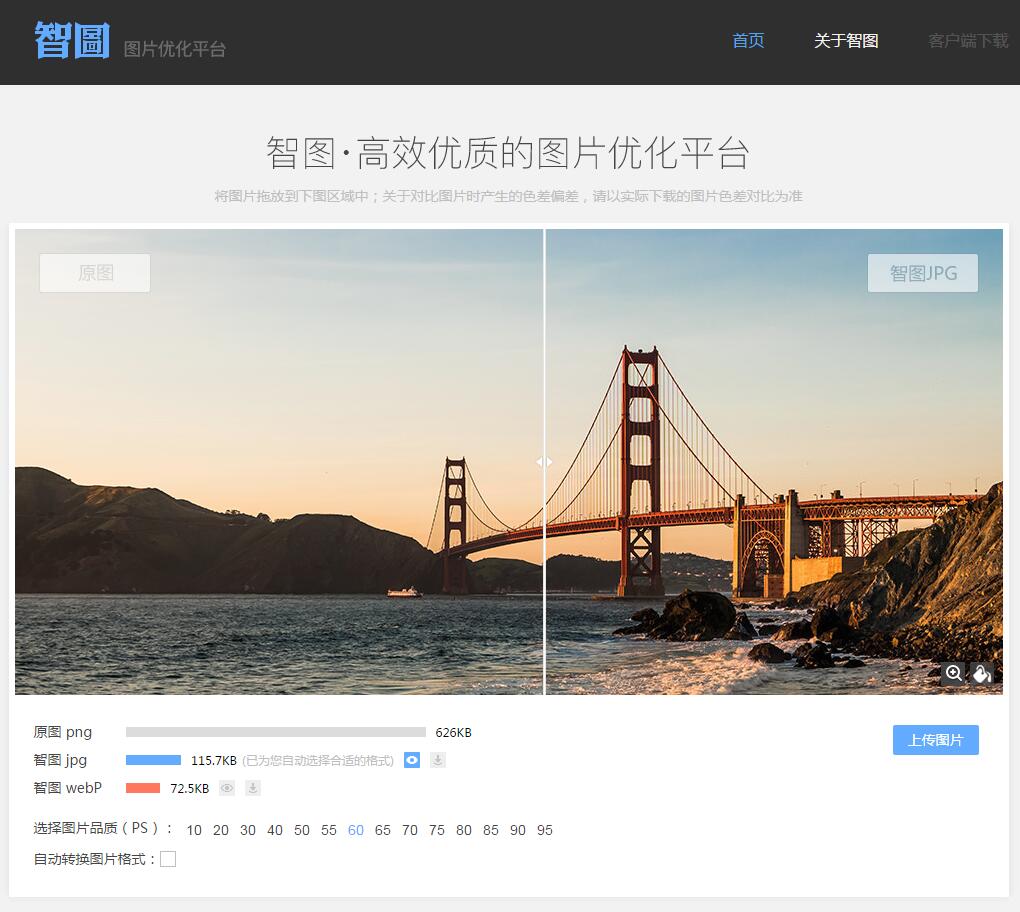Toggle preview eye for 智图 webP
1020x912 pixels.
click(x=227, y=788)
